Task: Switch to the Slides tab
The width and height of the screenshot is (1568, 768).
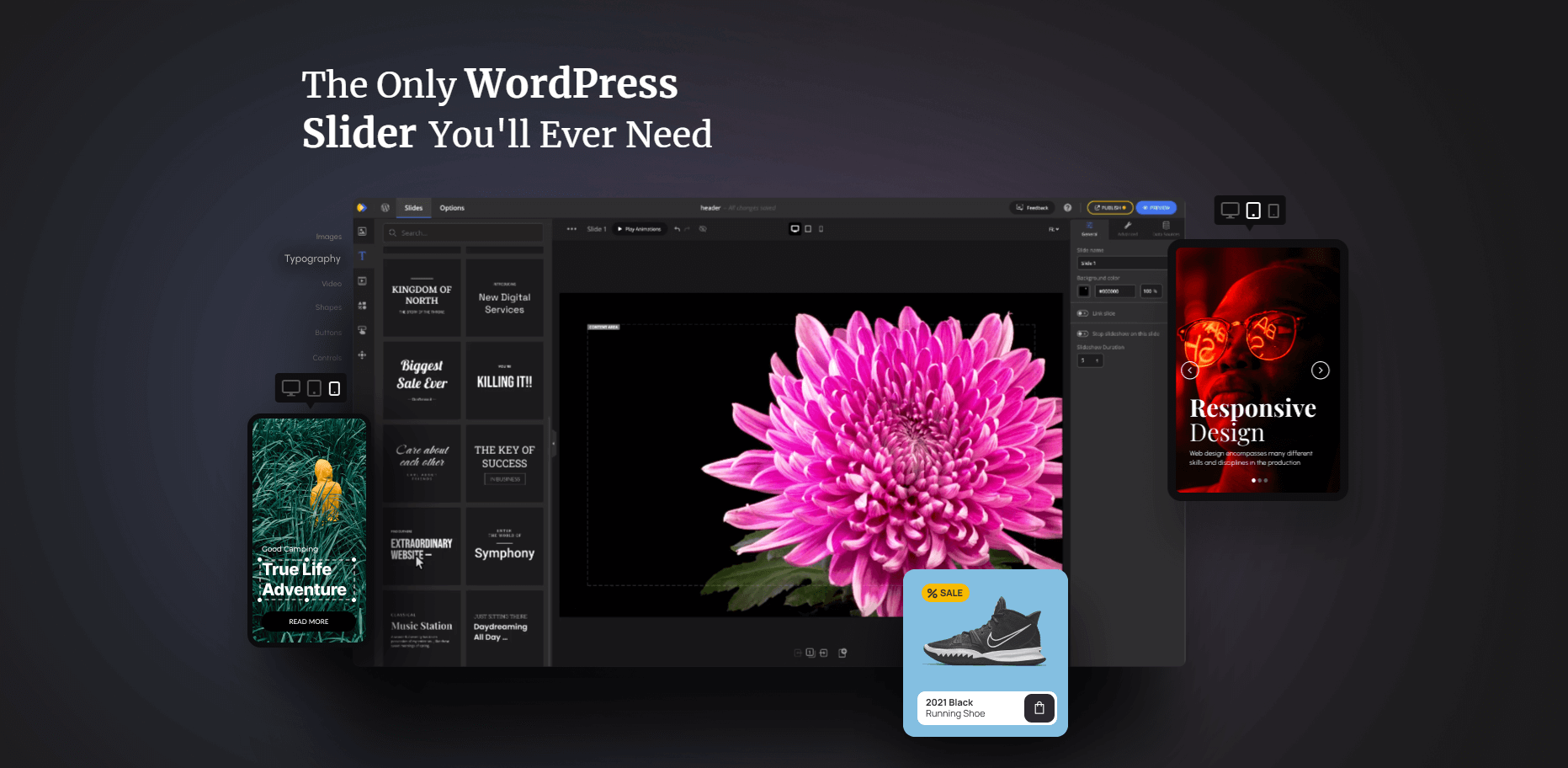Action: pyautogui.click(x=413, y=208)
